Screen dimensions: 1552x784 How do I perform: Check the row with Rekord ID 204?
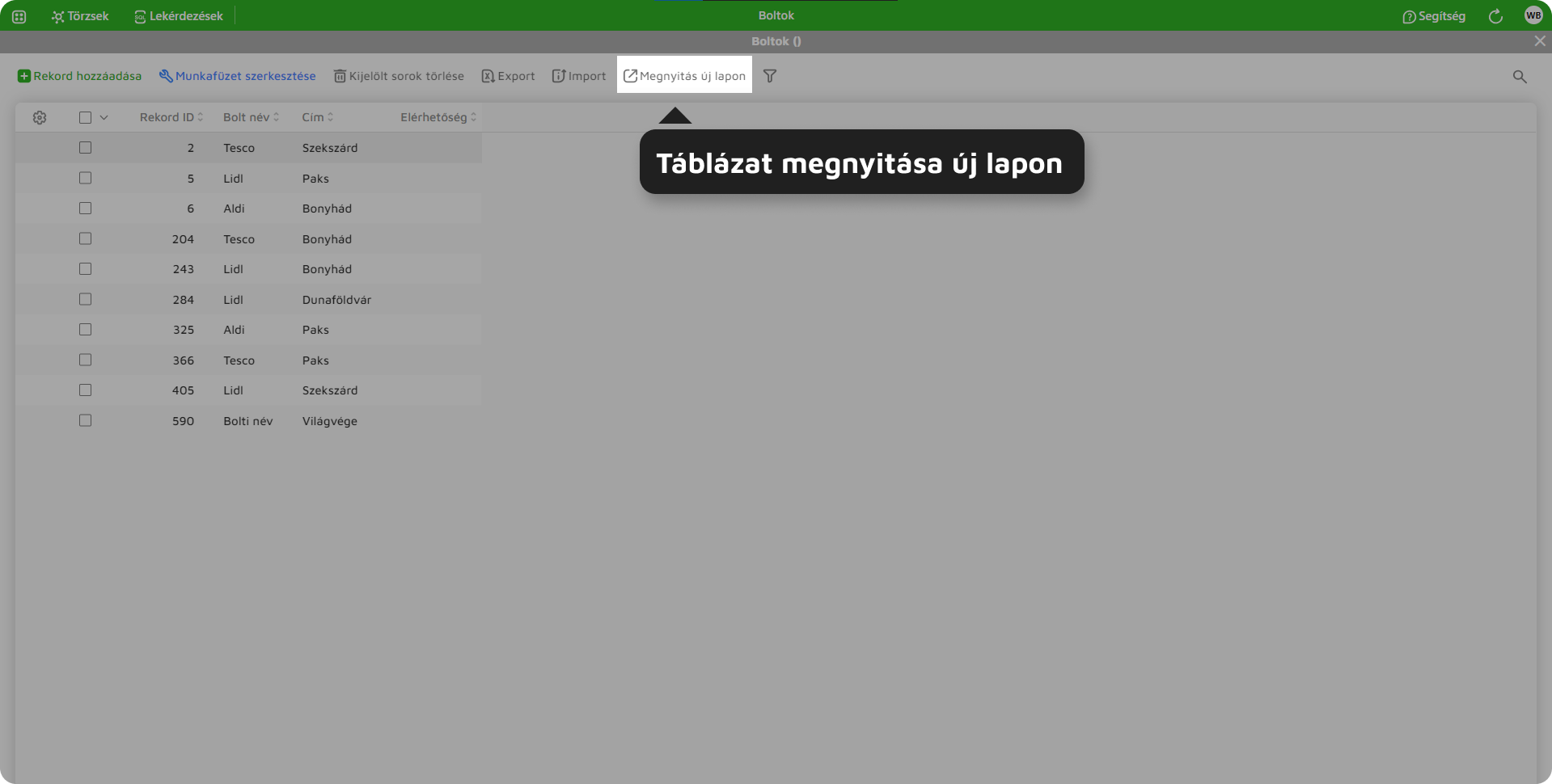pyautogui.click(x=85, y=238)
